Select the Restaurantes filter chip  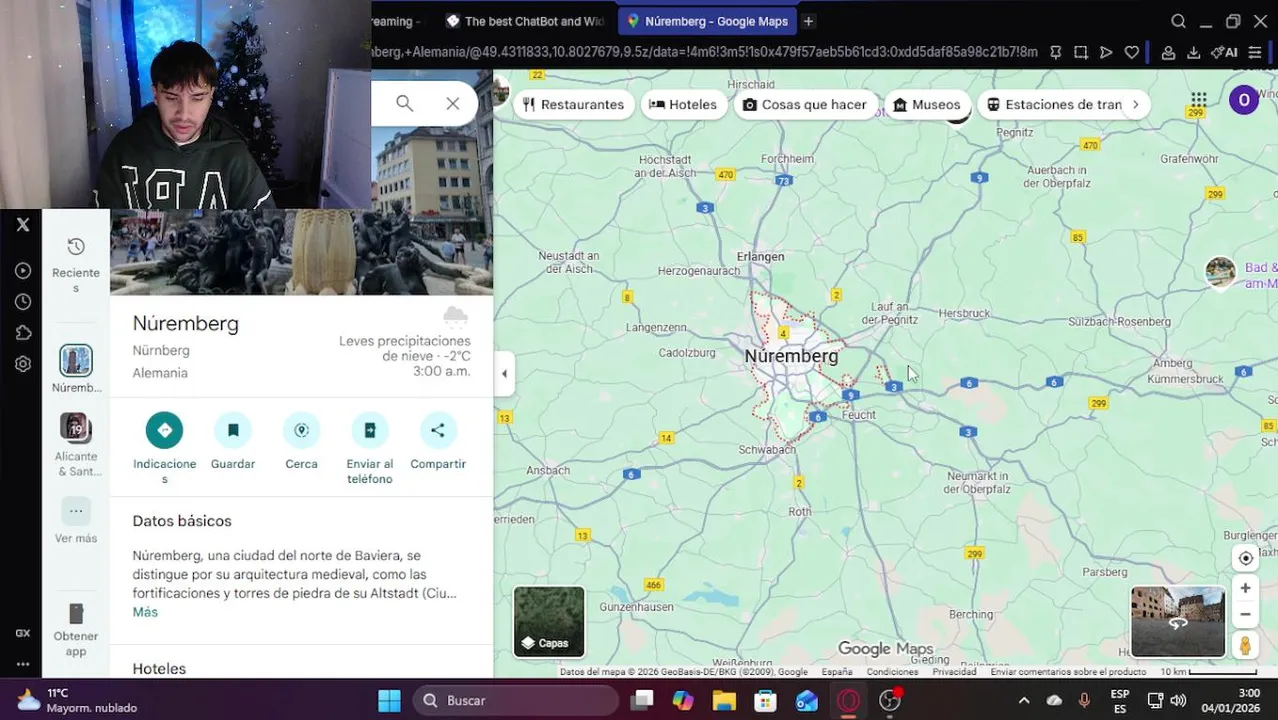coord(573,104)
